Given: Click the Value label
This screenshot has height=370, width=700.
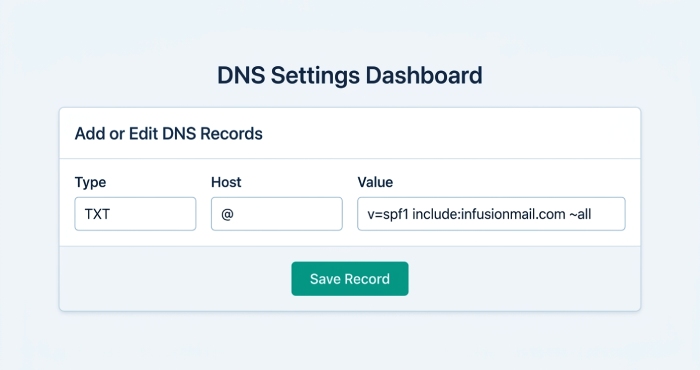Looking at the screenshot, I should (x=375, y=182).
